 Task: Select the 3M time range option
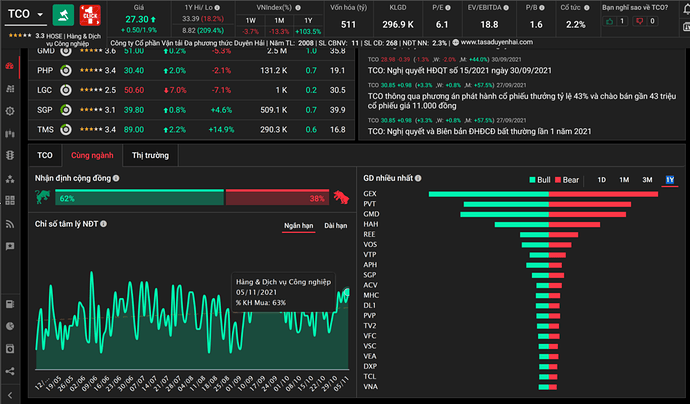point(646,179)
